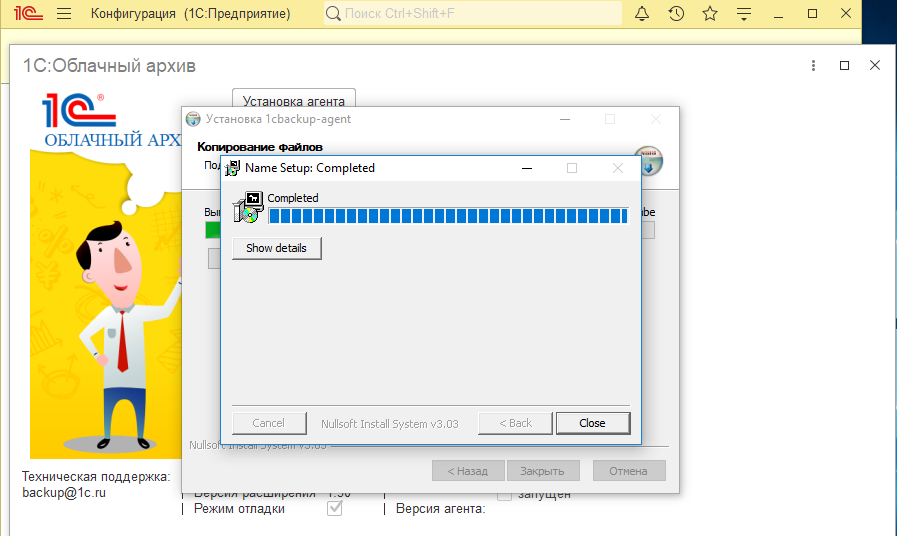Image resolution: width=897 pixels, height=536 pixels.
Task: Click the Копирование файлов heading
Action: pos(260,147)
